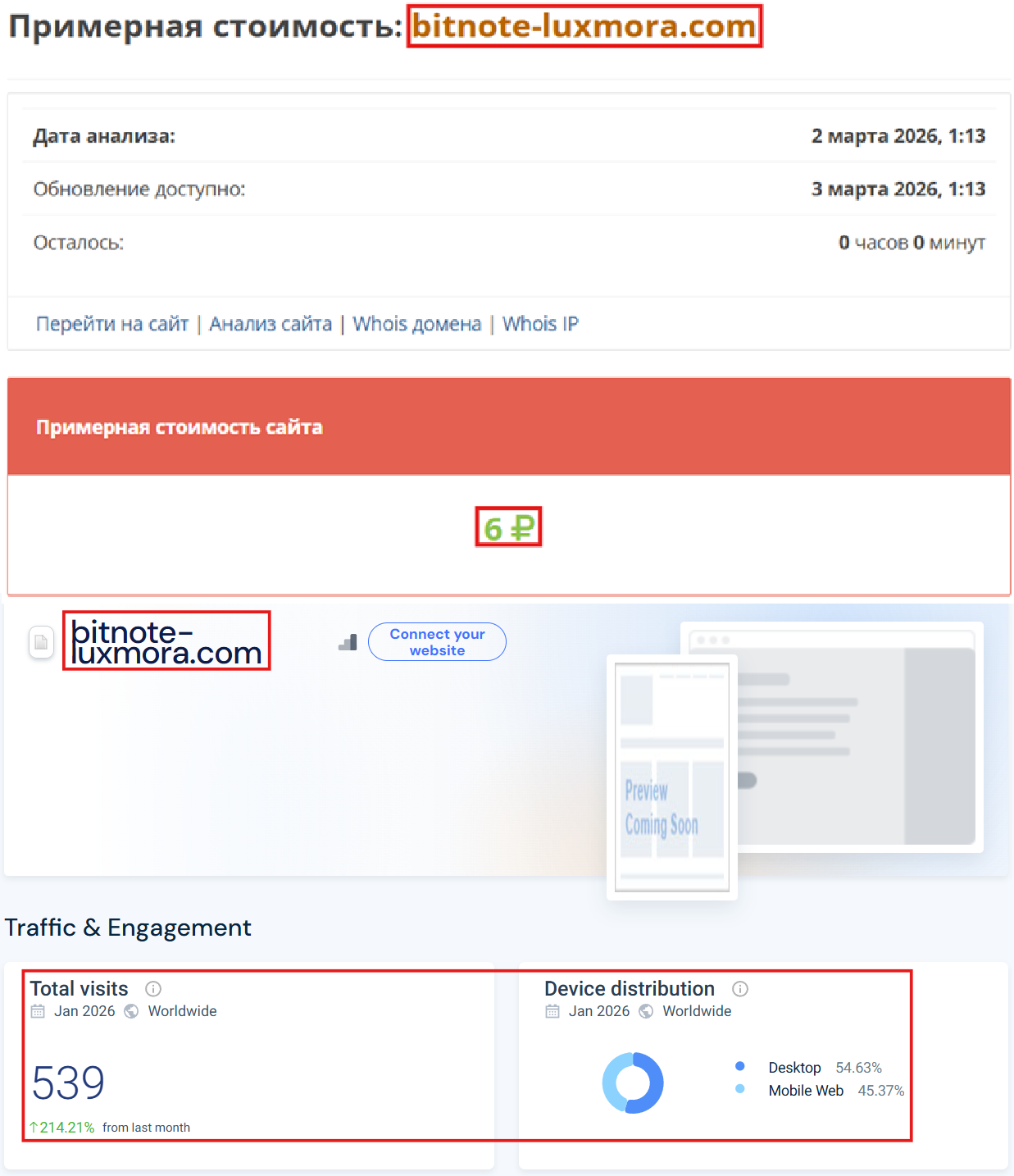This screenshot has width=1014, height=1176.
Task: Open the info tooltip next to Device distribution
Action: tap(740, 989)
